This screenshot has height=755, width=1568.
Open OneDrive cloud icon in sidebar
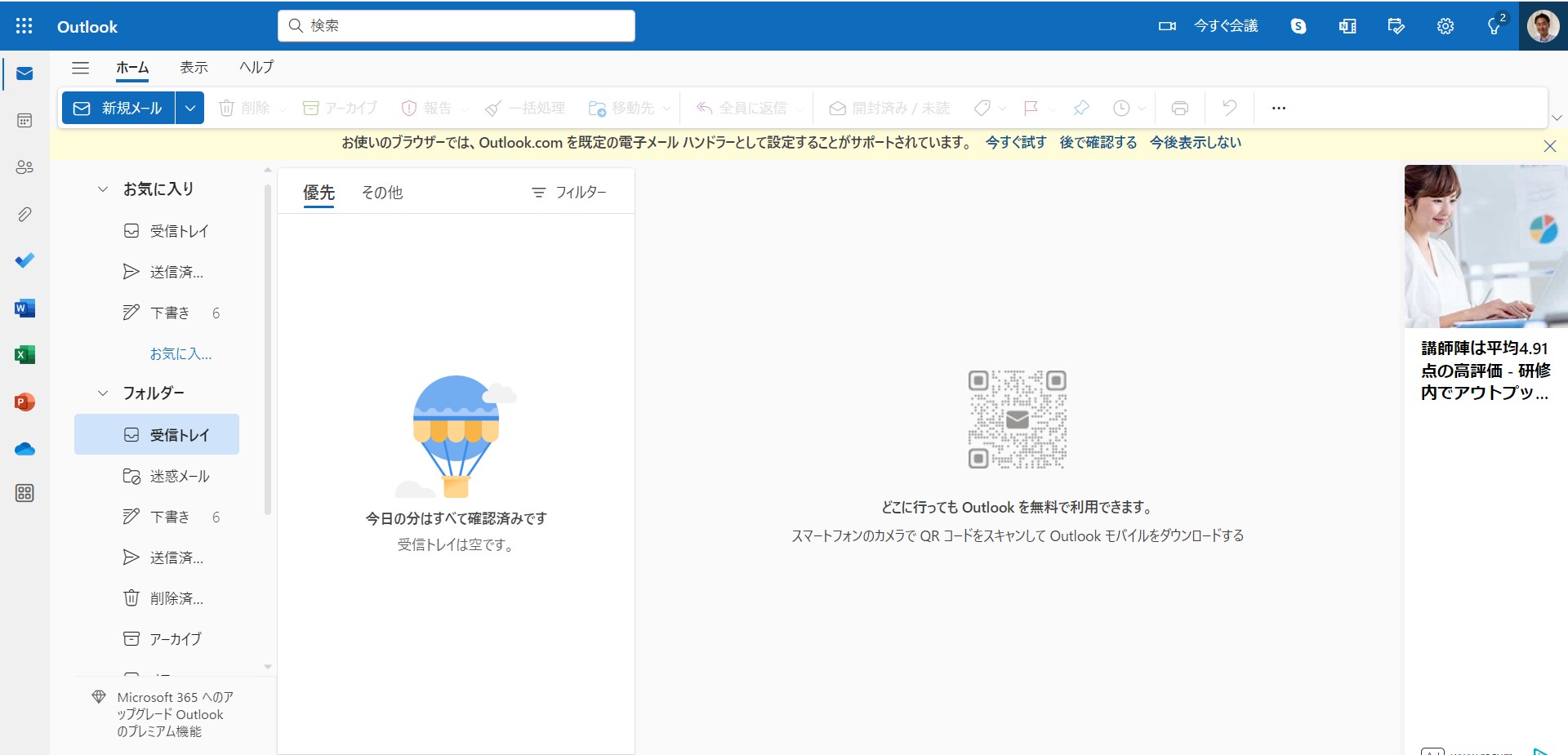[x=24, y=449]
